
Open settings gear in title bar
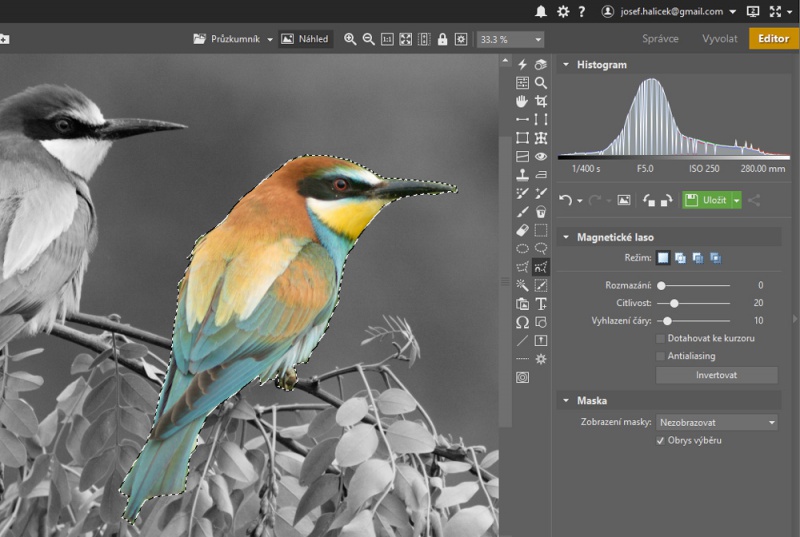click(x=562, y=11)
